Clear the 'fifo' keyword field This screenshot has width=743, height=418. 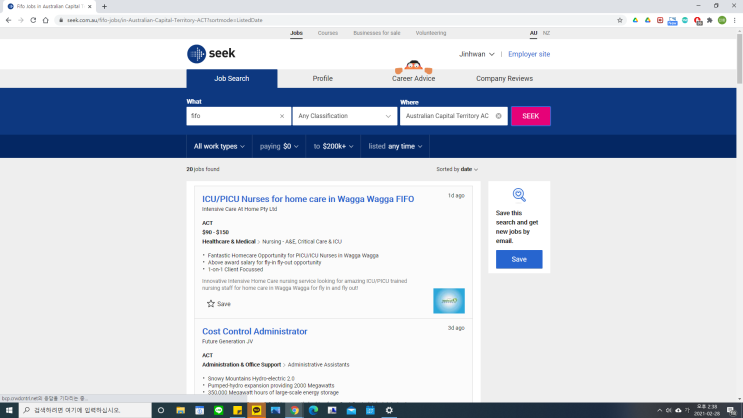282,116
